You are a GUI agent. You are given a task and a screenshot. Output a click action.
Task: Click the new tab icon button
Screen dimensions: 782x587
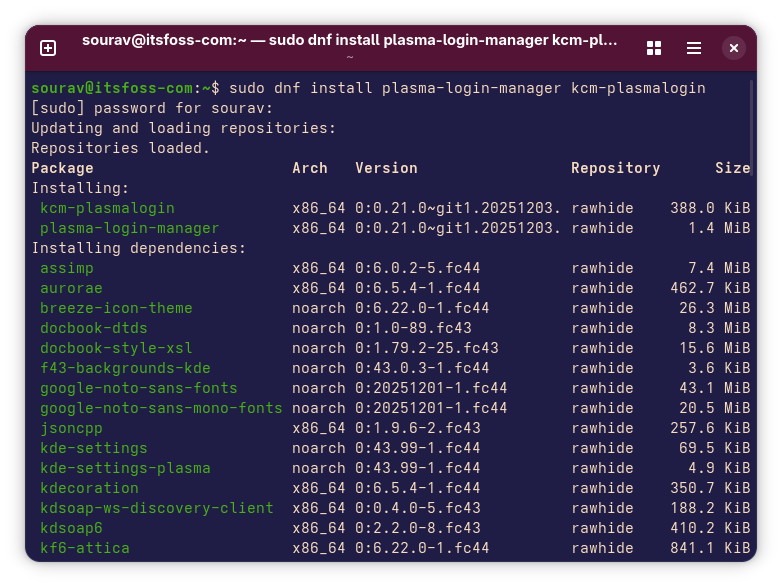[x=48, y=48]
